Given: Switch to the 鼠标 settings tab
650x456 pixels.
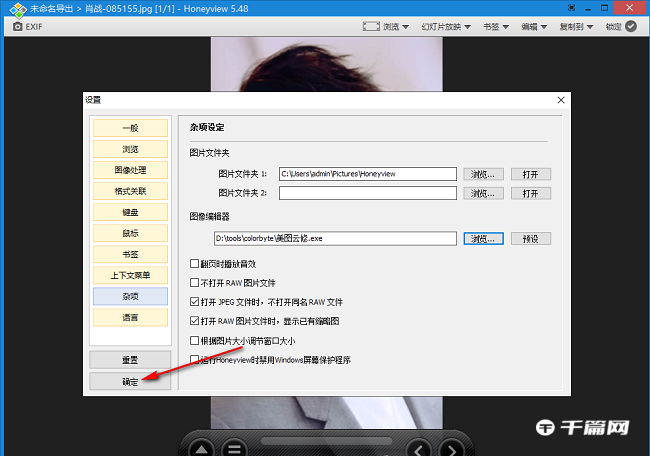Looking at the screenshot, I should (130, 233).
